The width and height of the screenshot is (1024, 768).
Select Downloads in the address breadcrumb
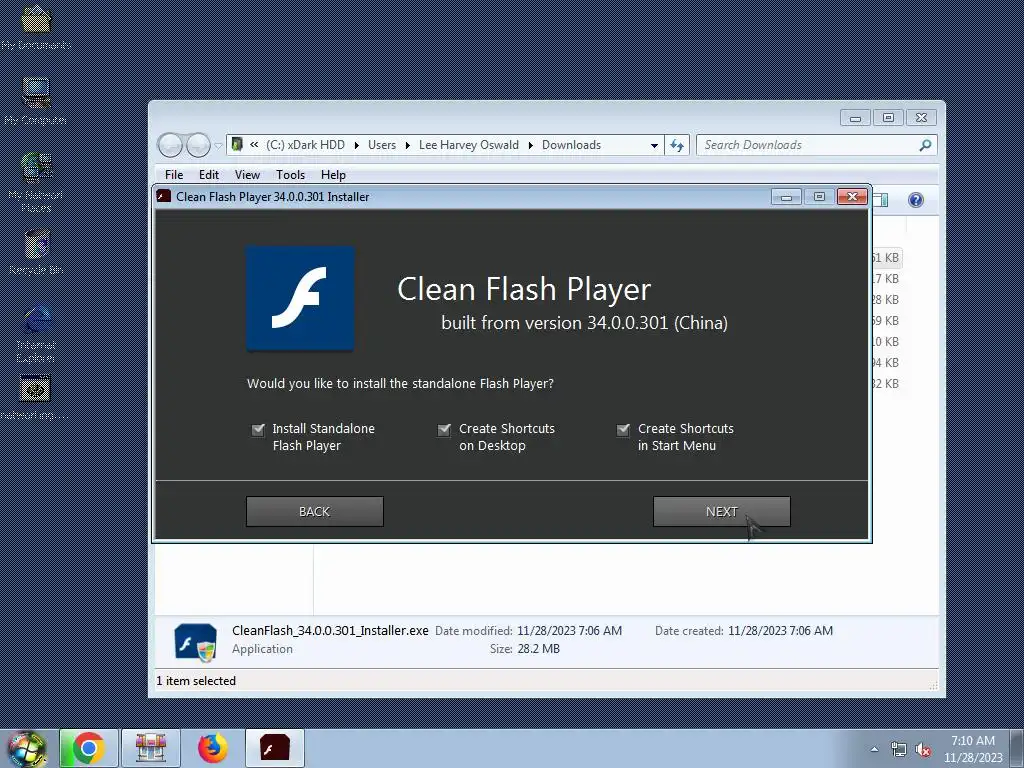coord(571,145)
